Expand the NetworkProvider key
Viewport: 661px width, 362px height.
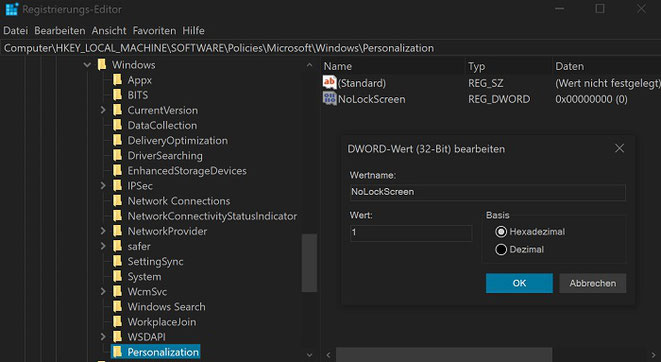[x=103, y=231]
